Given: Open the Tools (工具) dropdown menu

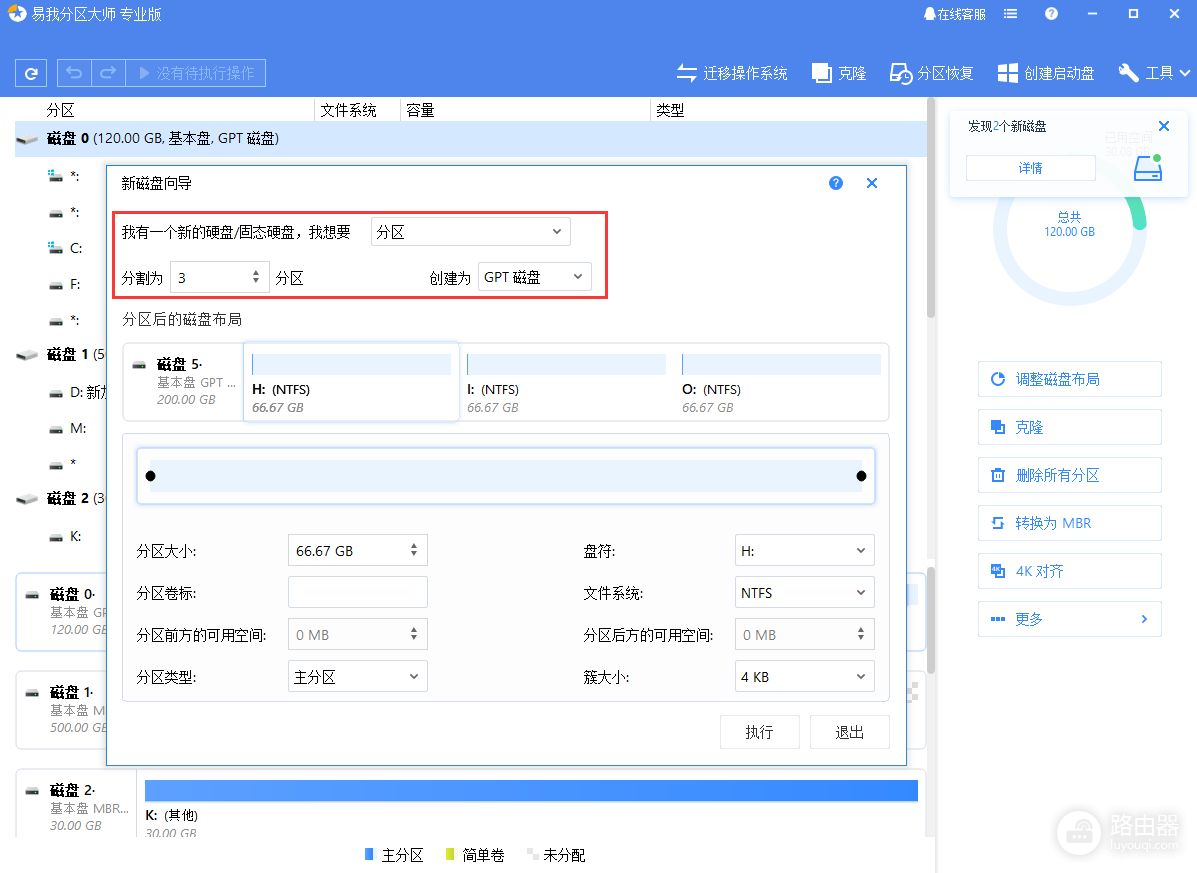Looking at the screenshot, I should click(1154, 73).
